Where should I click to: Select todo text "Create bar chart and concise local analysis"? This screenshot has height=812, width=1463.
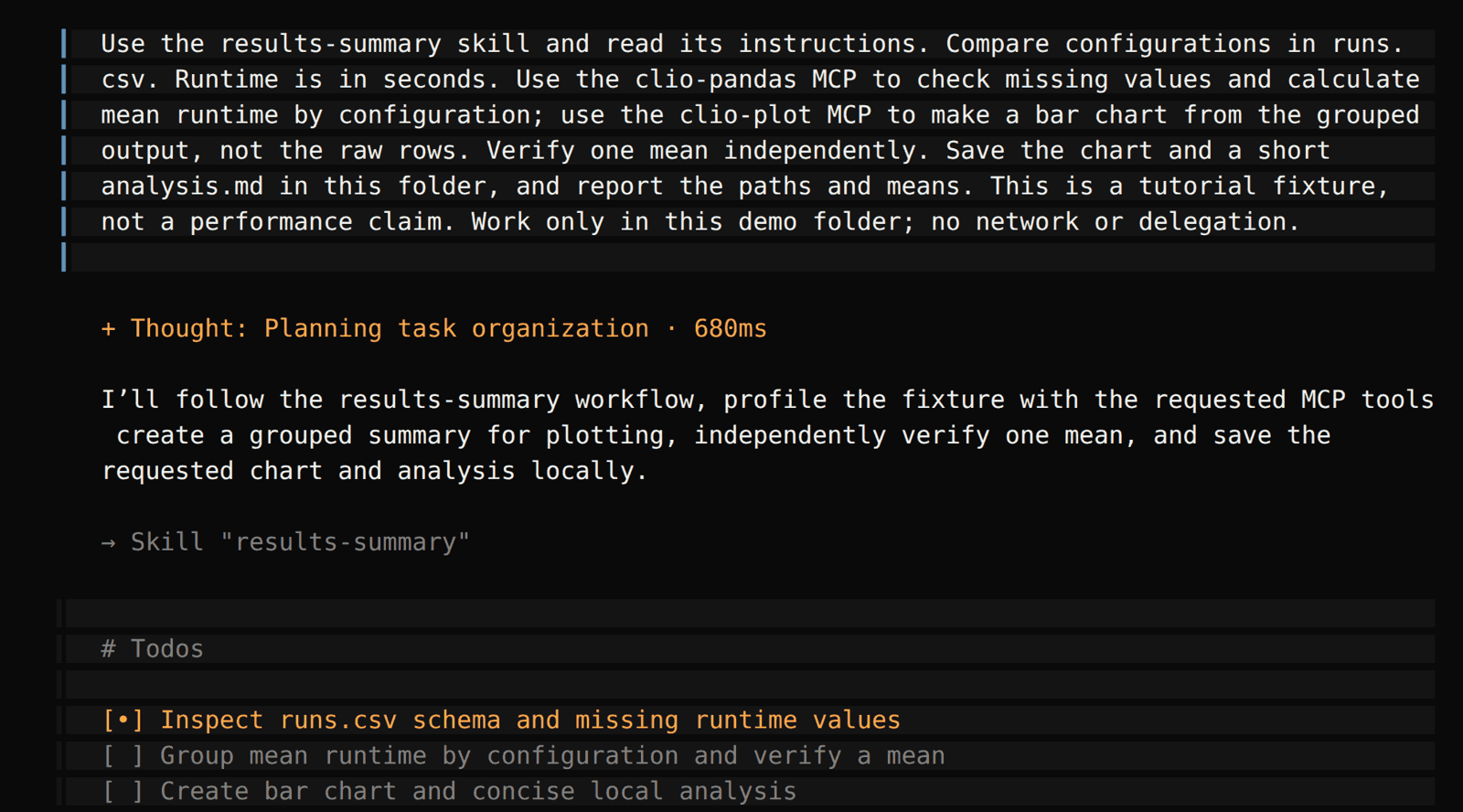tap(478, 792)
